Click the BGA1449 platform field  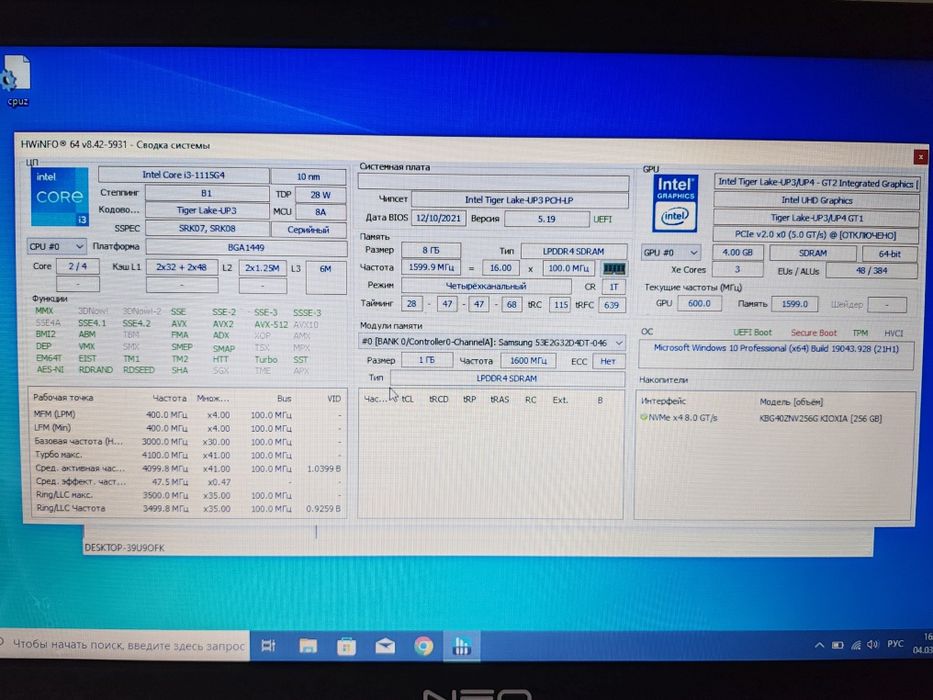pos(246,248)
